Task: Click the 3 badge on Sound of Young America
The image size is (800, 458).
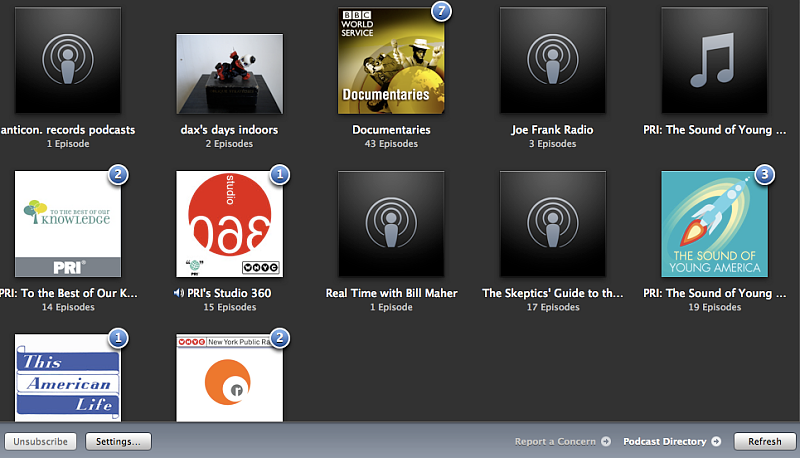Action: pyautogui.click(x=764, y=175)
